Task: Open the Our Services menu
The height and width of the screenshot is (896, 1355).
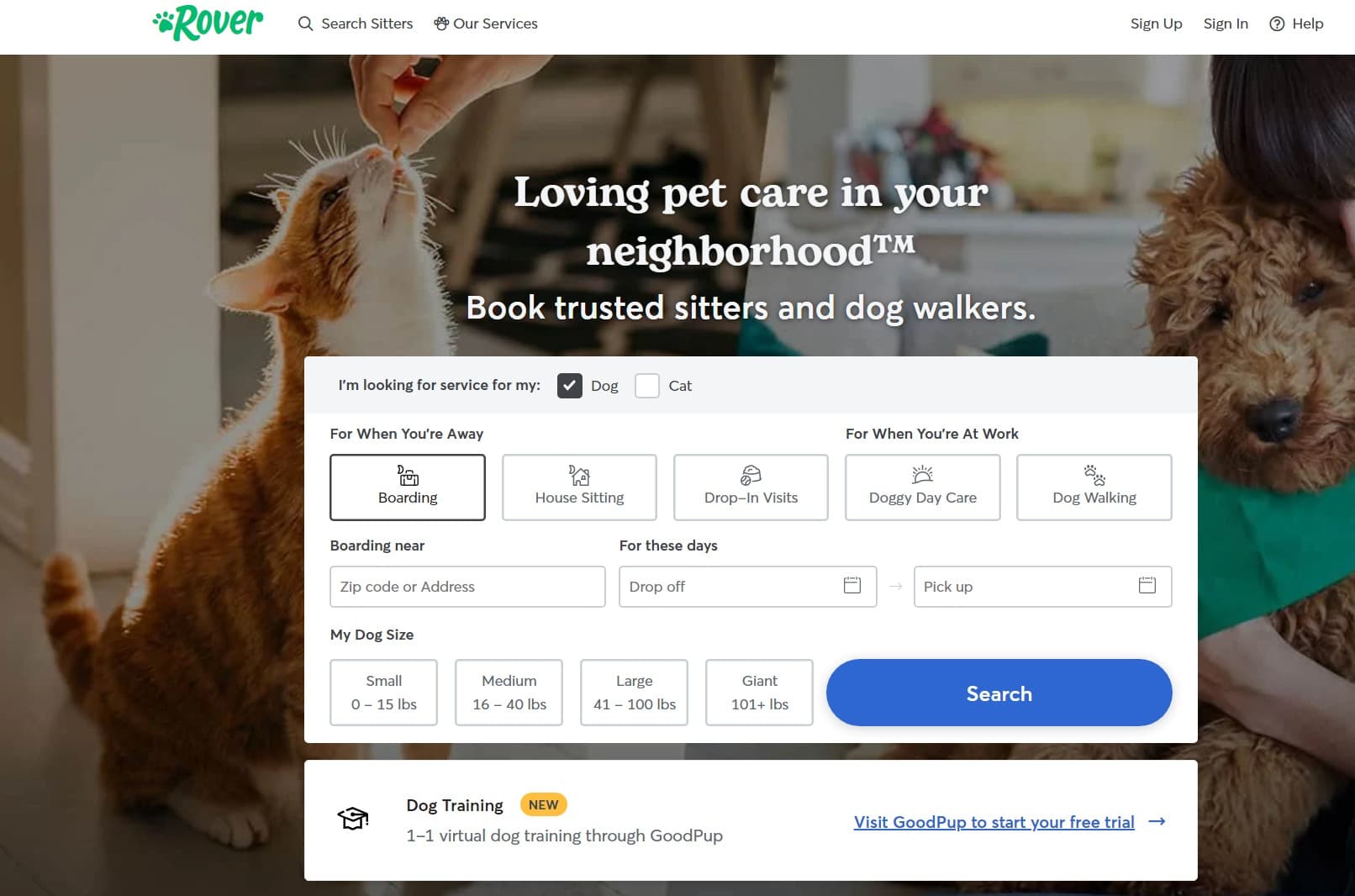Action: tap(486, 24)
